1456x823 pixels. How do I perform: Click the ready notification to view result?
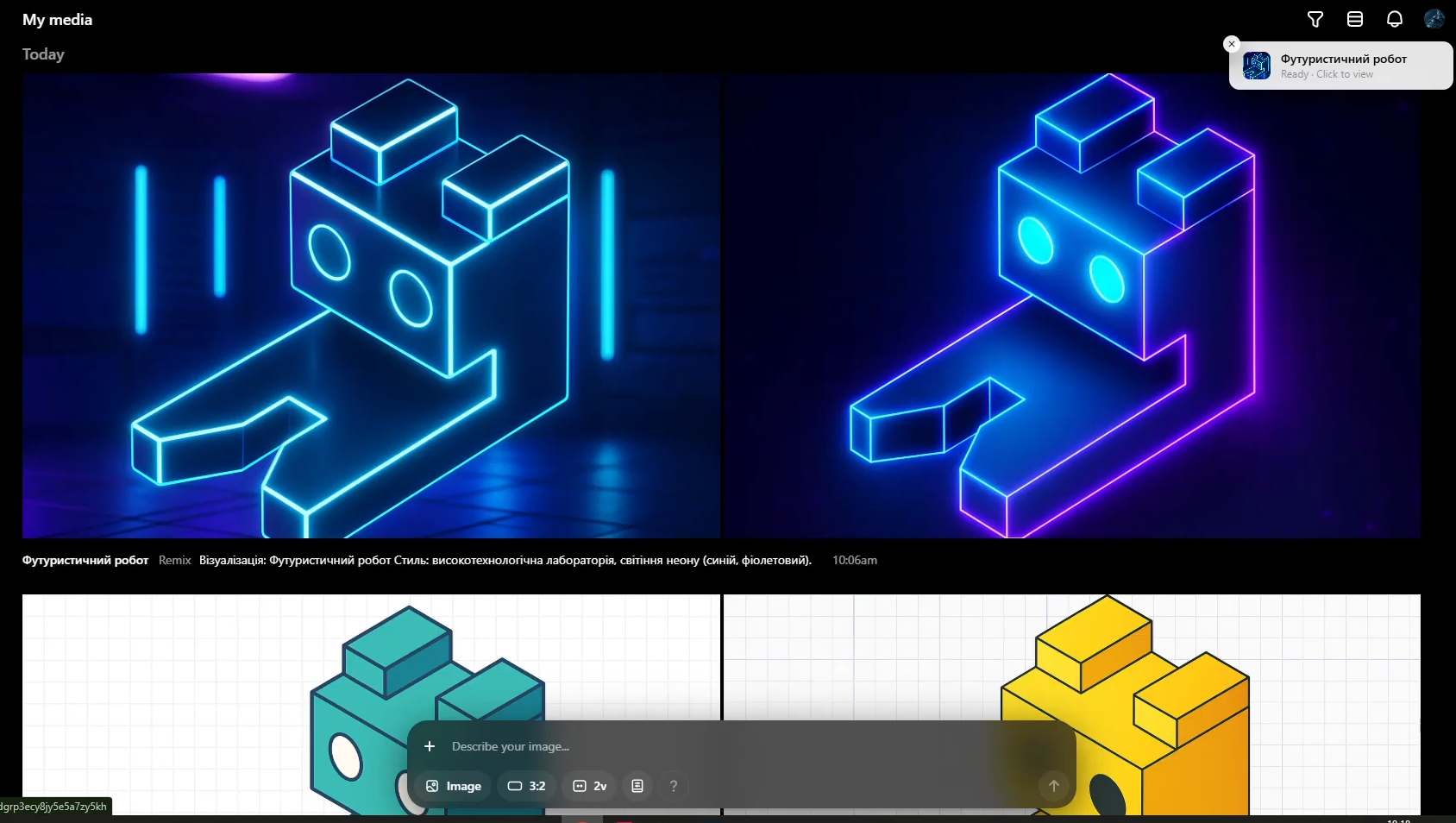[x=1342, y=66]
